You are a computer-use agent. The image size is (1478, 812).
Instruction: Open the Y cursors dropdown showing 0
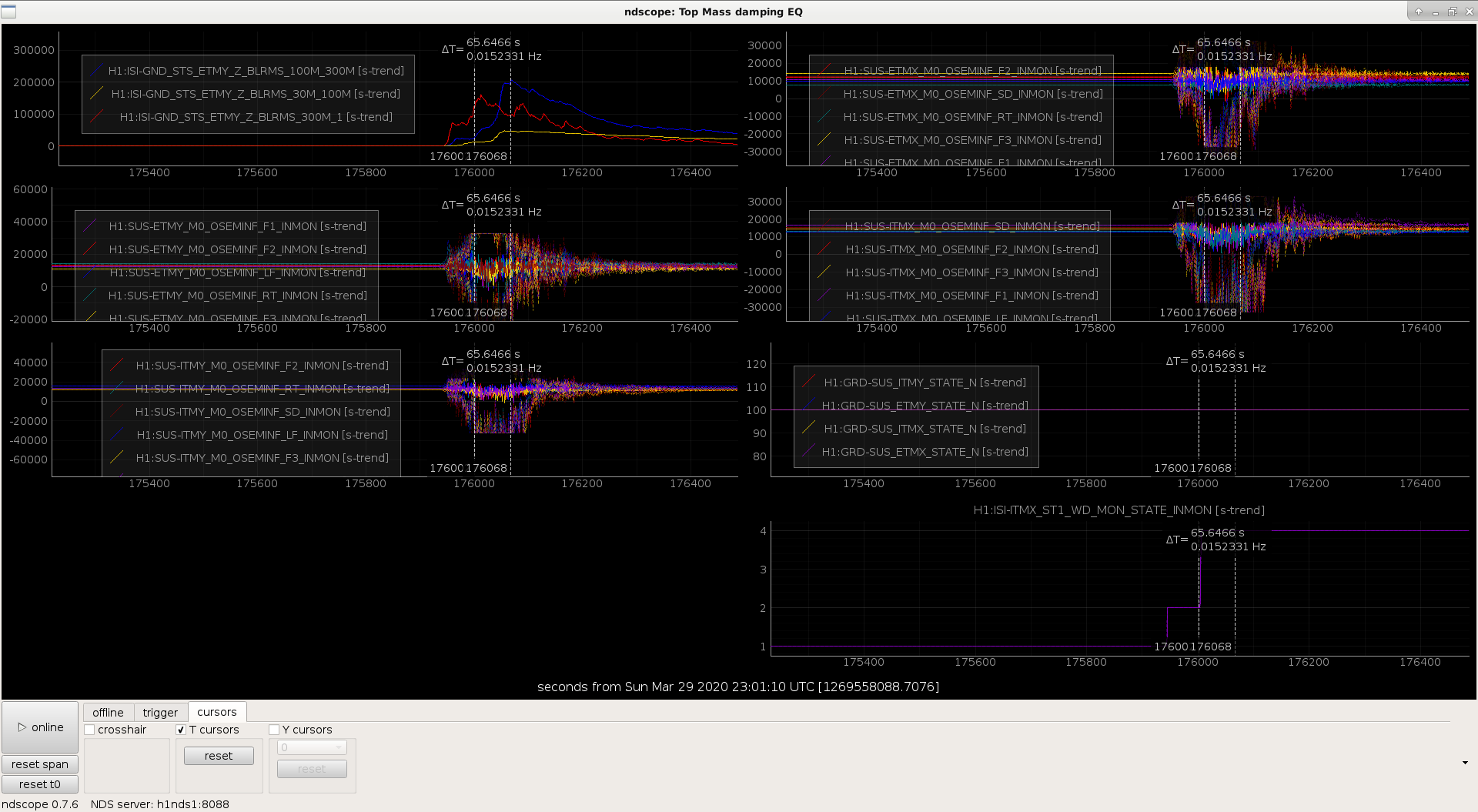tap(312, 747)
